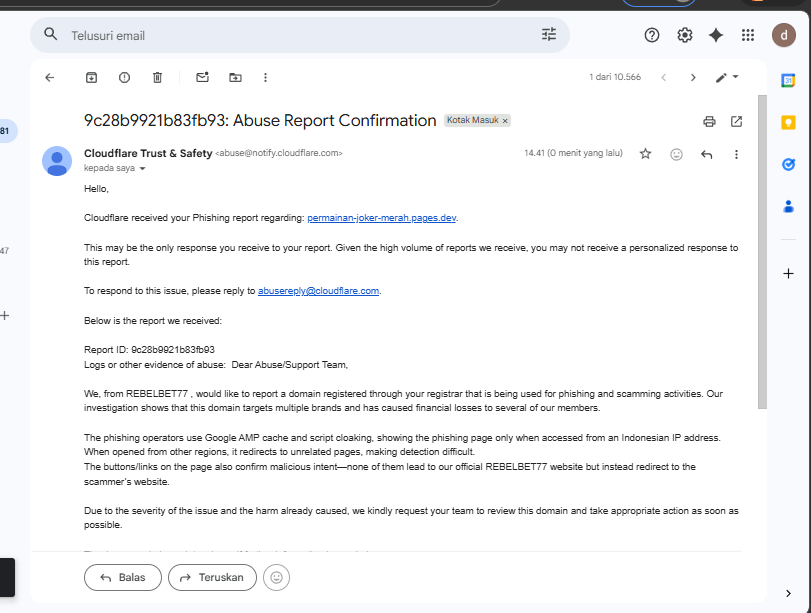Viewport: 811px width, 613px height.
Task: Show advanced search options
Action: tap(549, 35)
